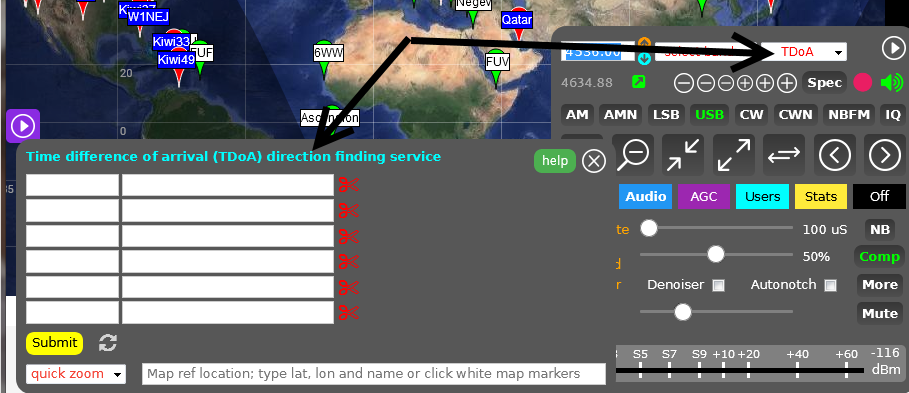This screenshot has width=909, height=393.
Task: Click the maximum zoom expand arrows icon
Action: point(734,155)
